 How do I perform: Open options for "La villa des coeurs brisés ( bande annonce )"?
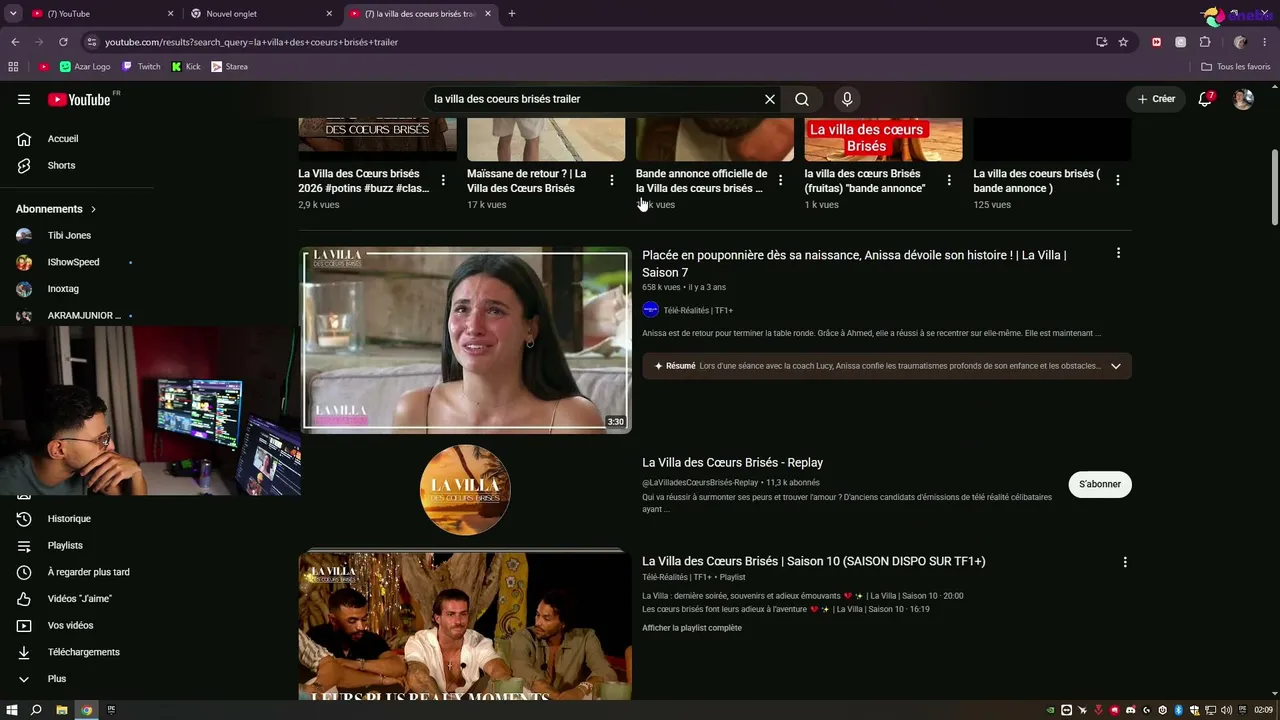(x=1118, y=180)
